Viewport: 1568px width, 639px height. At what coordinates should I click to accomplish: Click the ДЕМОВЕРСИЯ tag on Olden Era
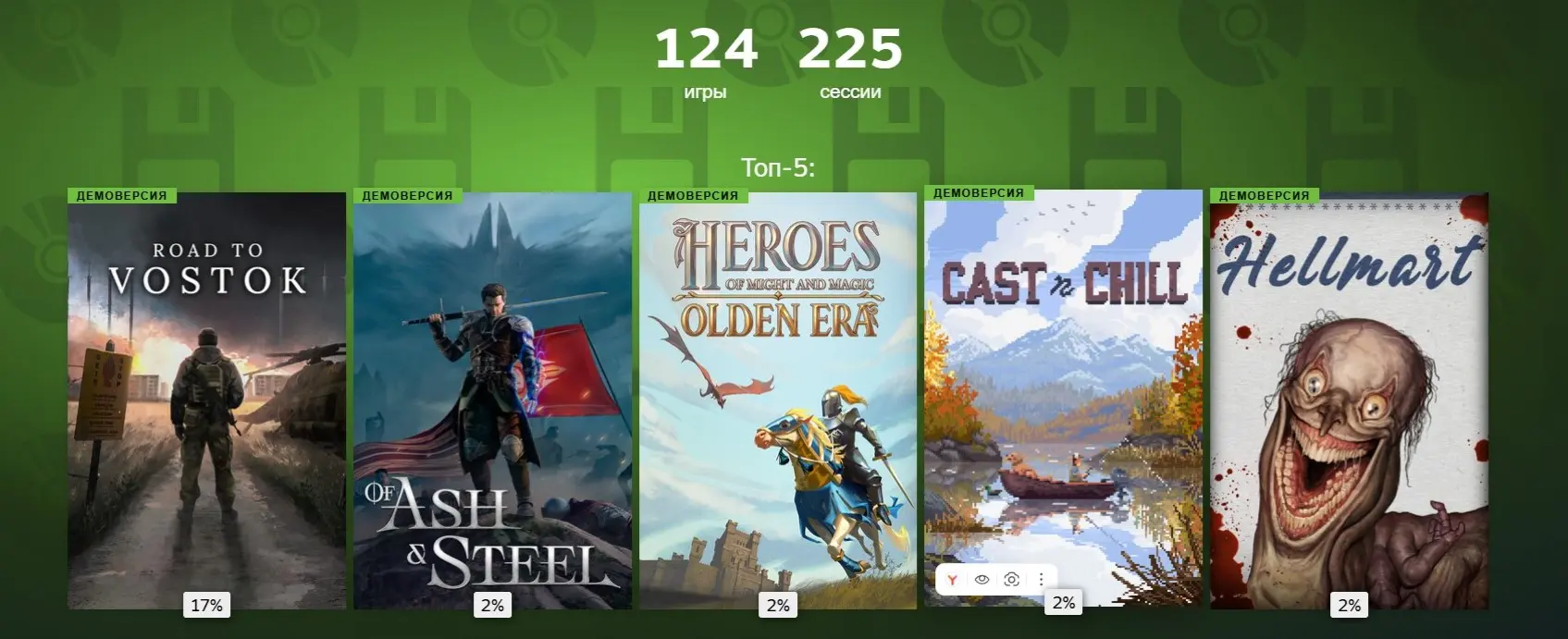click(x=693, y=195)
